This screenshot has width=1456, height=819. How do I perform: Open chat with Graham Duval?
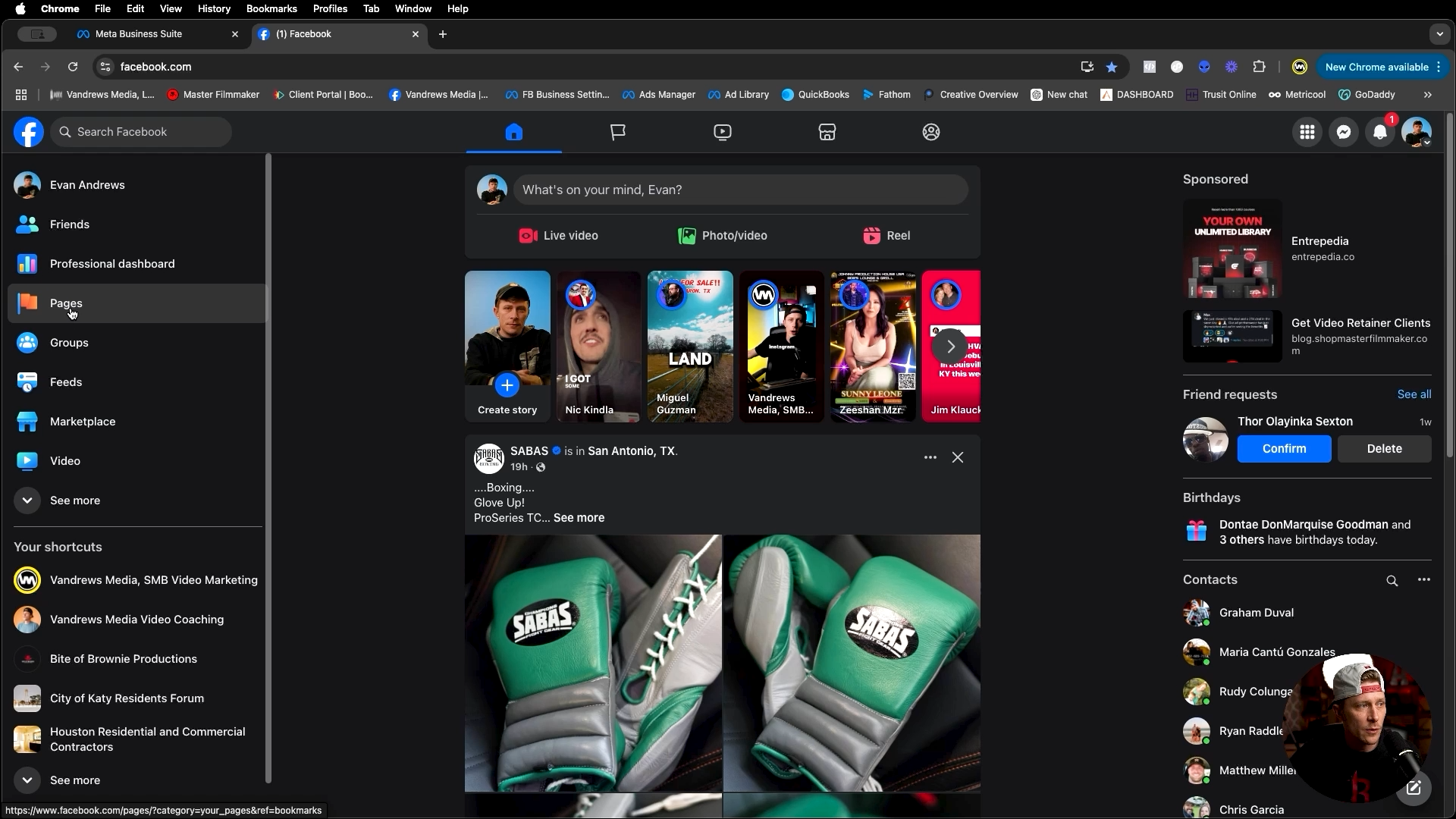[1307, 613]
